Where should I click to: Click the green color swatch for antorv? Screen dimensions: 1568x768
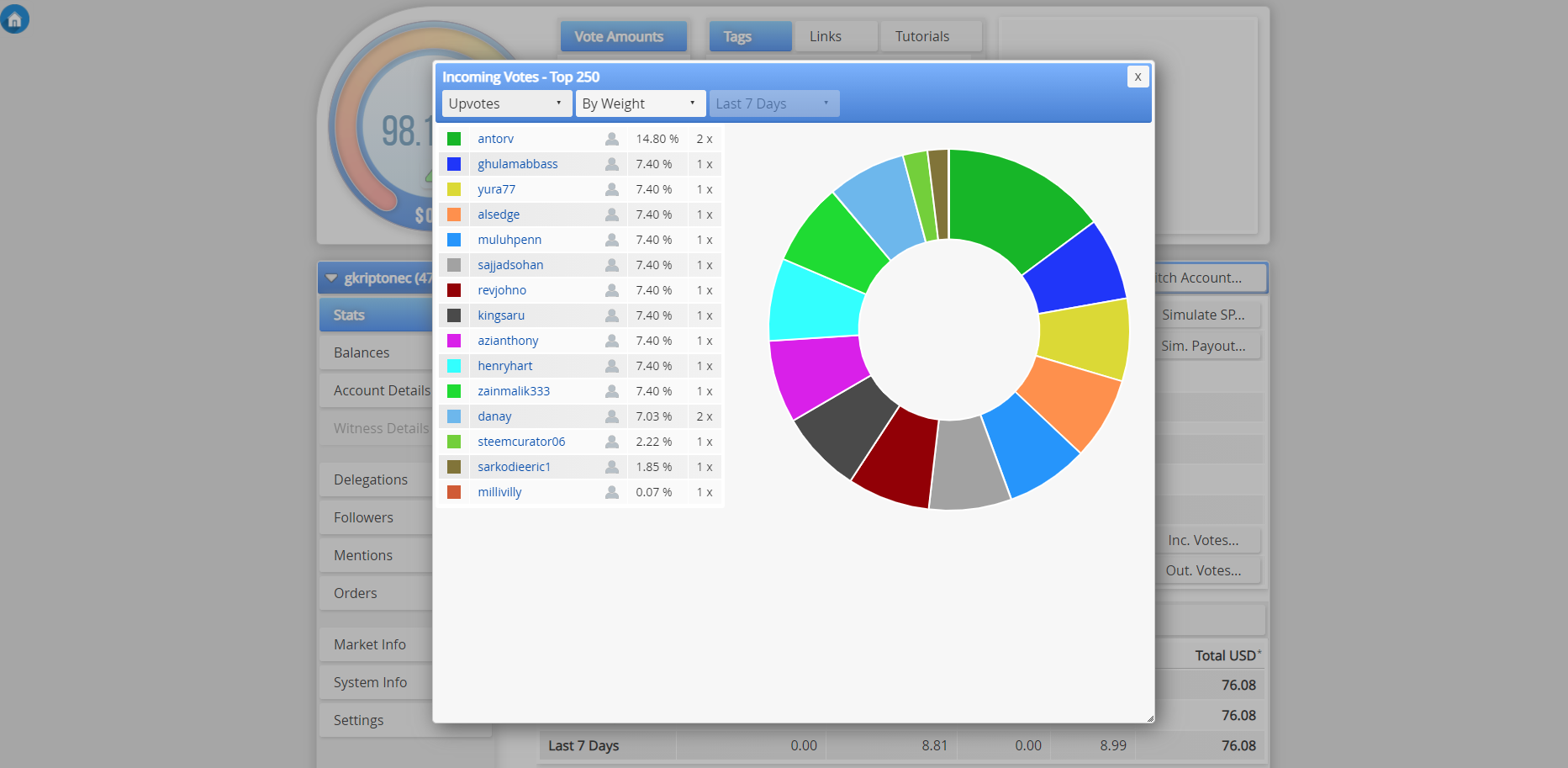pos(454,139)
